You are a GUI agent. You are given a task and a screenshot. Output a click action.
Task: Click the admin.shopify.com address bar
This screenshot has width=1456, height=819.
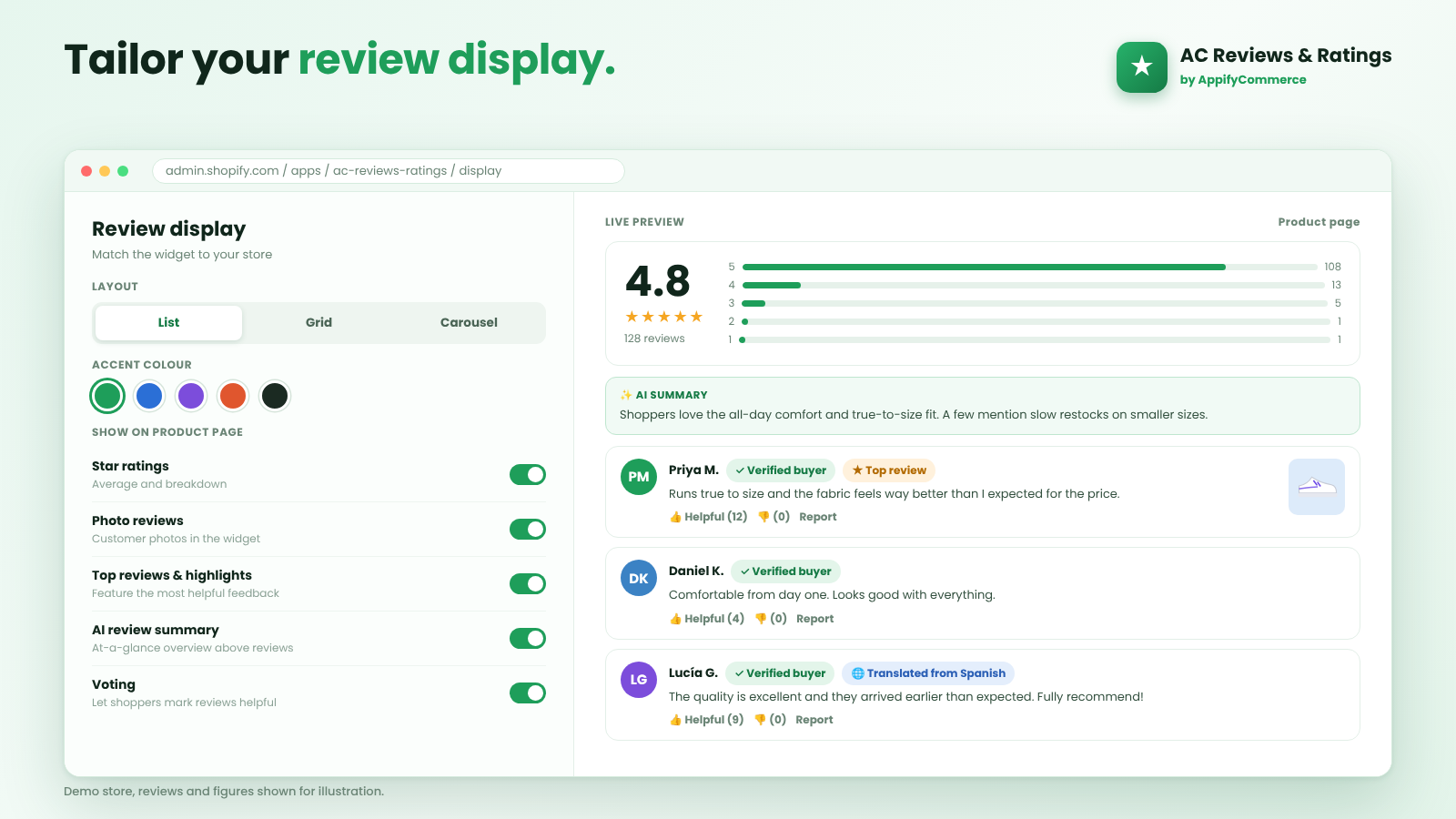tap(389, 171)
